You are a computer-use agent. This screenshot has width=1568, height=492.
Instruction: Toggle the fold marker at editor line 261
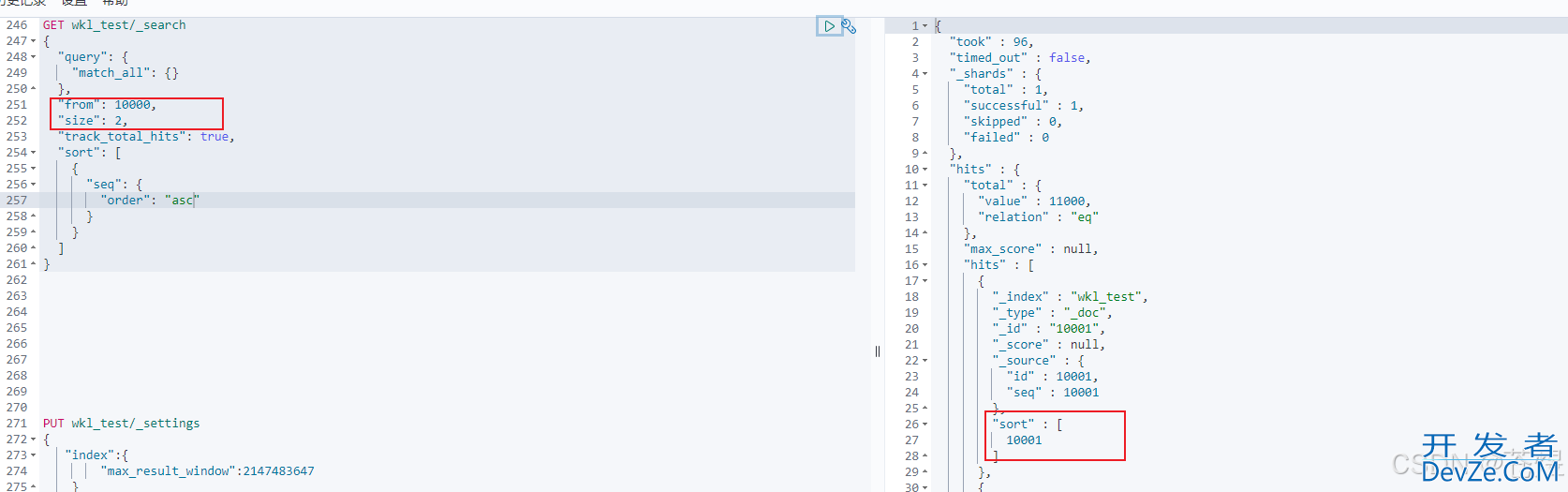[x=34, y=264]
